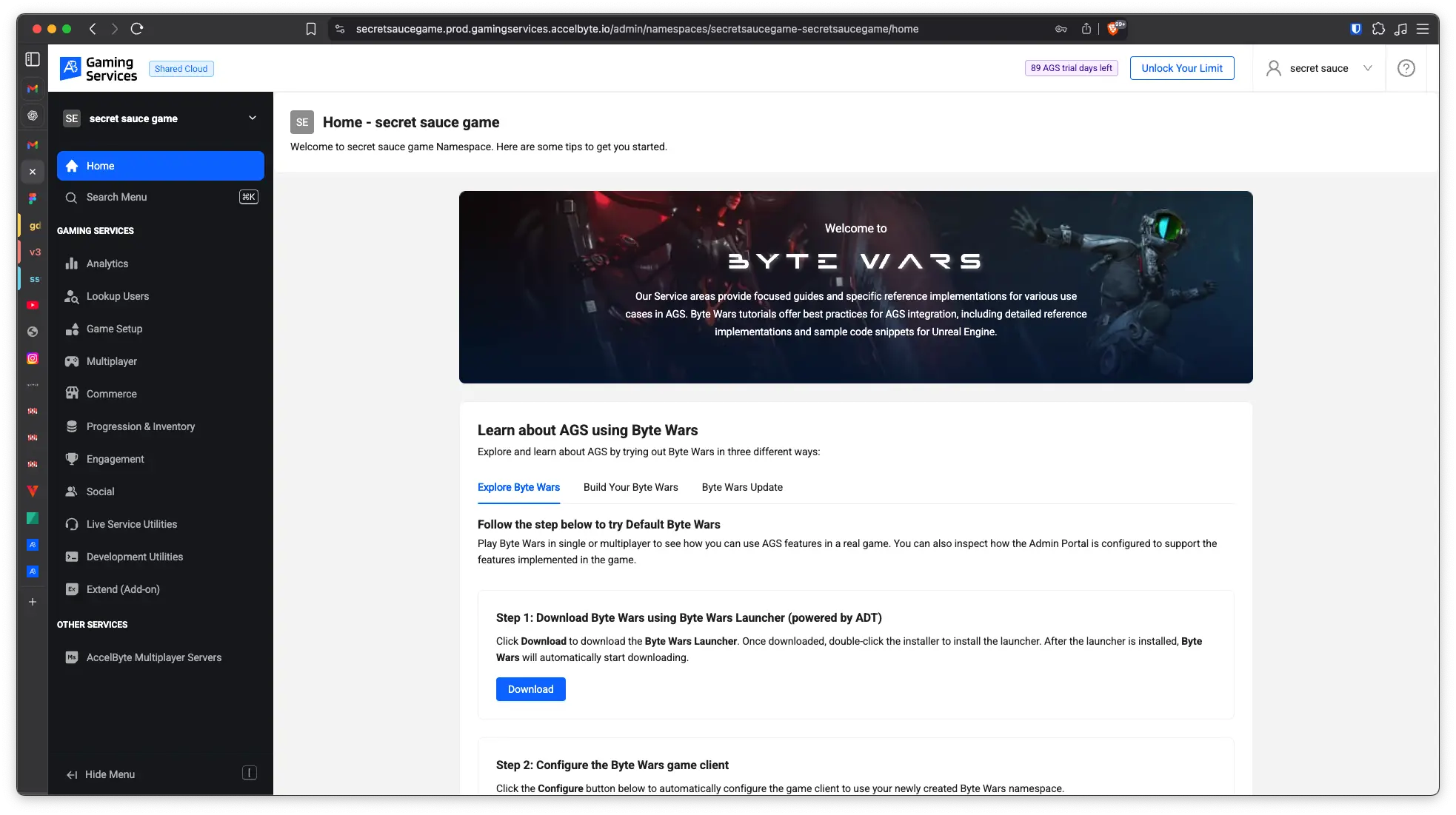The image size is (1456, 815).
Task: Click the AccelByte Gaming Services logo
Action: tap(98, 69)
